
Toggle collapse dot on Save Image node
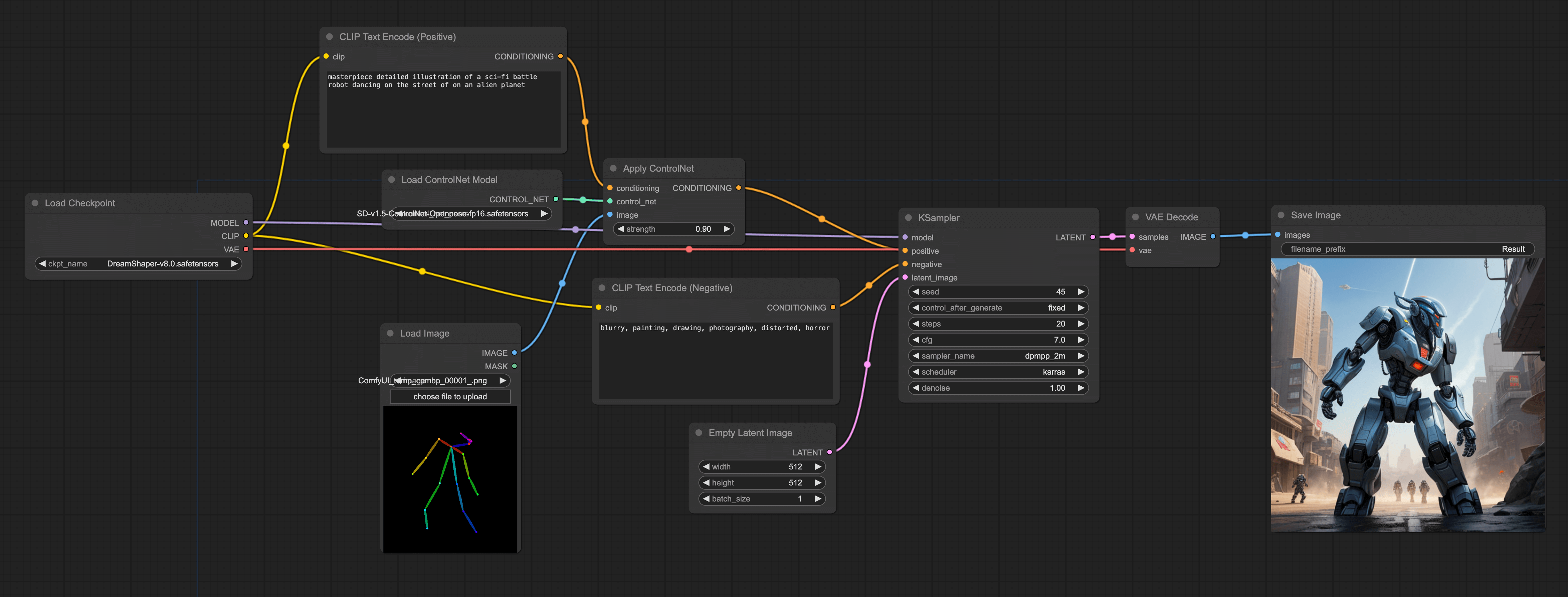(1281, 215)
